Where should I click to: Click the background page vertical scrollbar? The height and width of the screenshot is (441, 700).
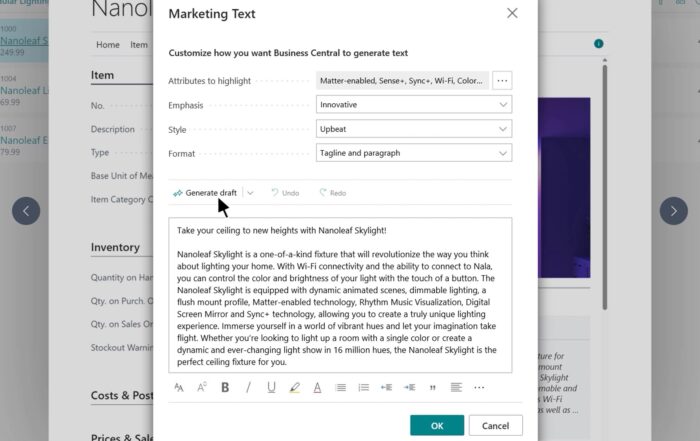pyautogui.click(x=604, y=187)
